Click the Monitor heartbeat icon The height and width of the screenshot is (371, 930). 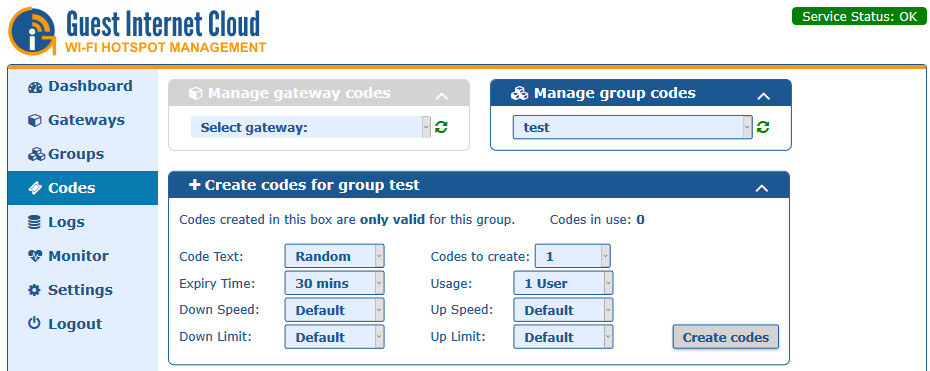point(35,256)
